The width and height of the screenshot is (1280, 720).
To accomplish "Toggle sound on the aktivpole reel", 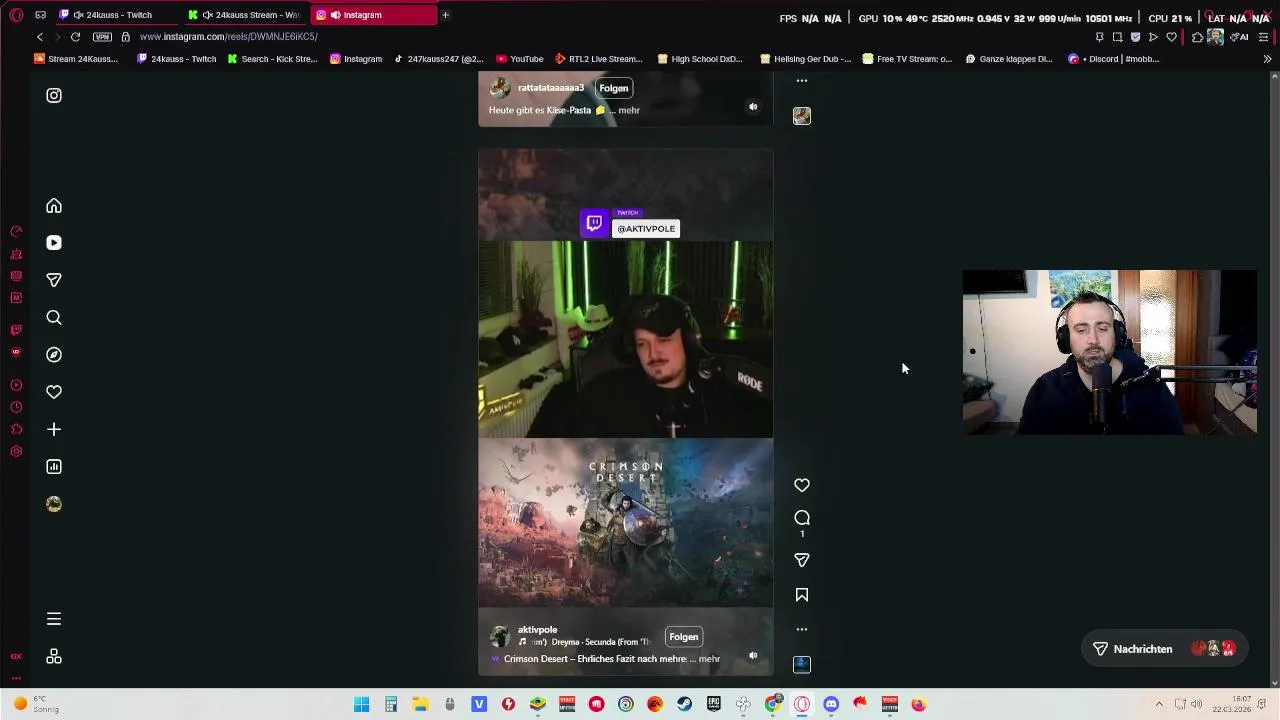I will (753, 656).
